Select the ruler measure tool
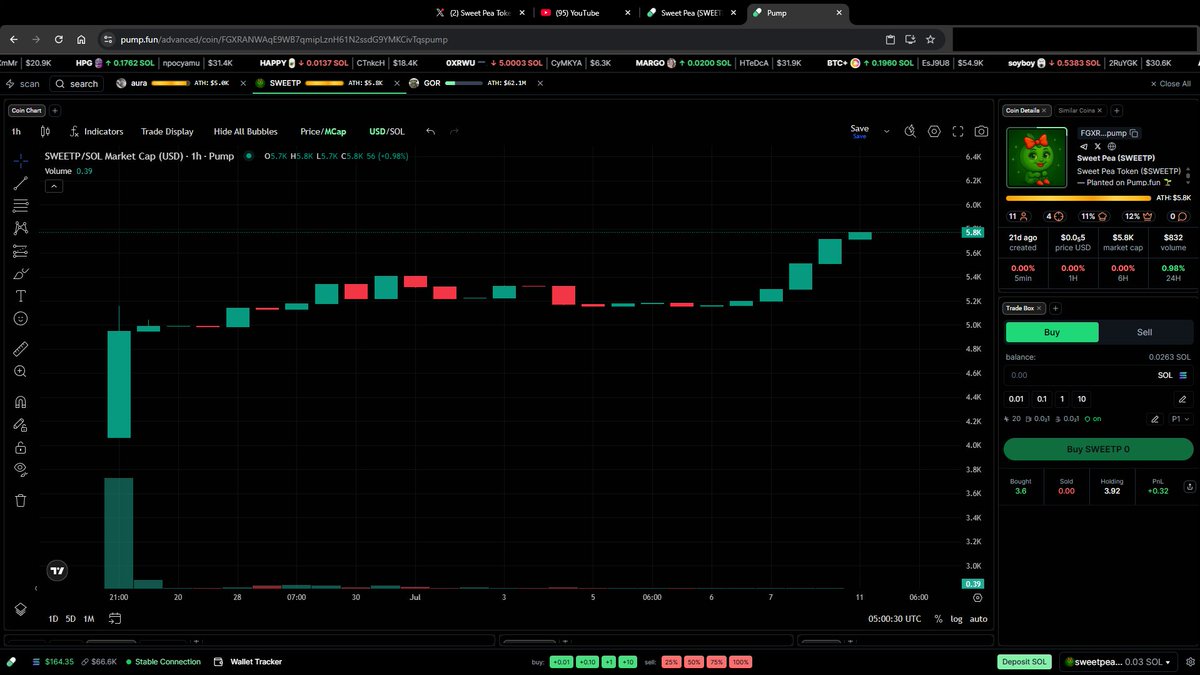 [20, 349]
